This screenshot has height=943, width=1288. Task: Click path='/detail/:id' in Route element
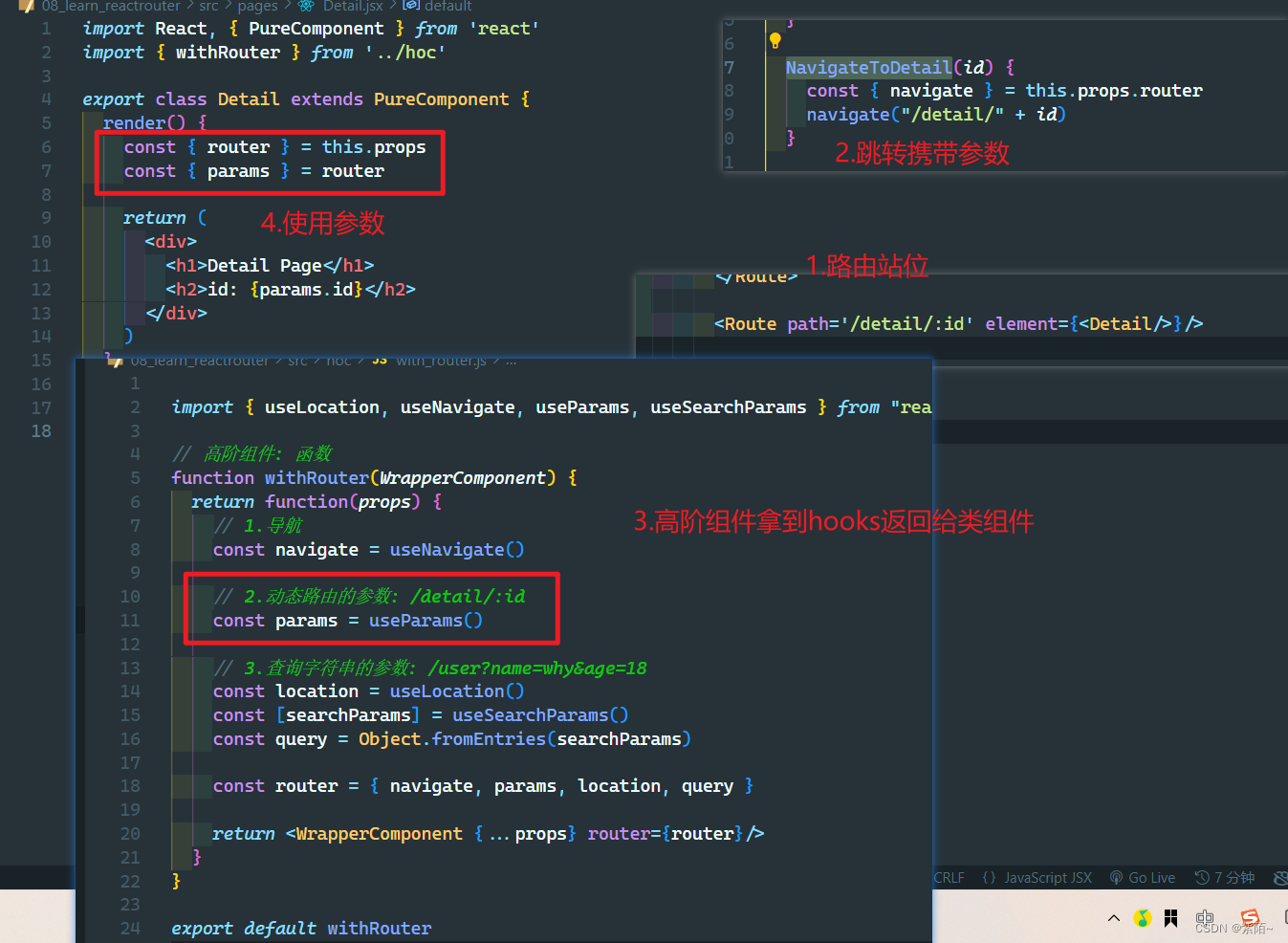coord(880,324)
